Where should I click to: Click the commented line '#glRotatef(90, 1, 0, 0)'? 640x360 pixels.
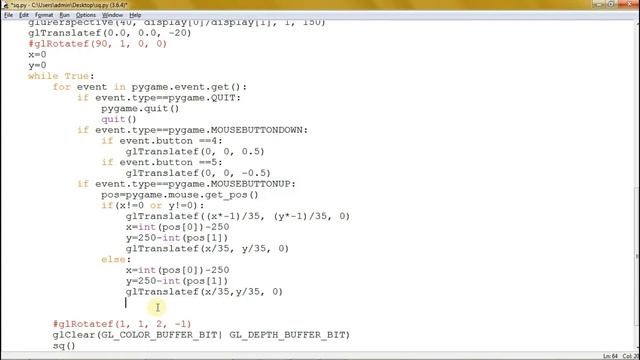[x=98, y=44]
